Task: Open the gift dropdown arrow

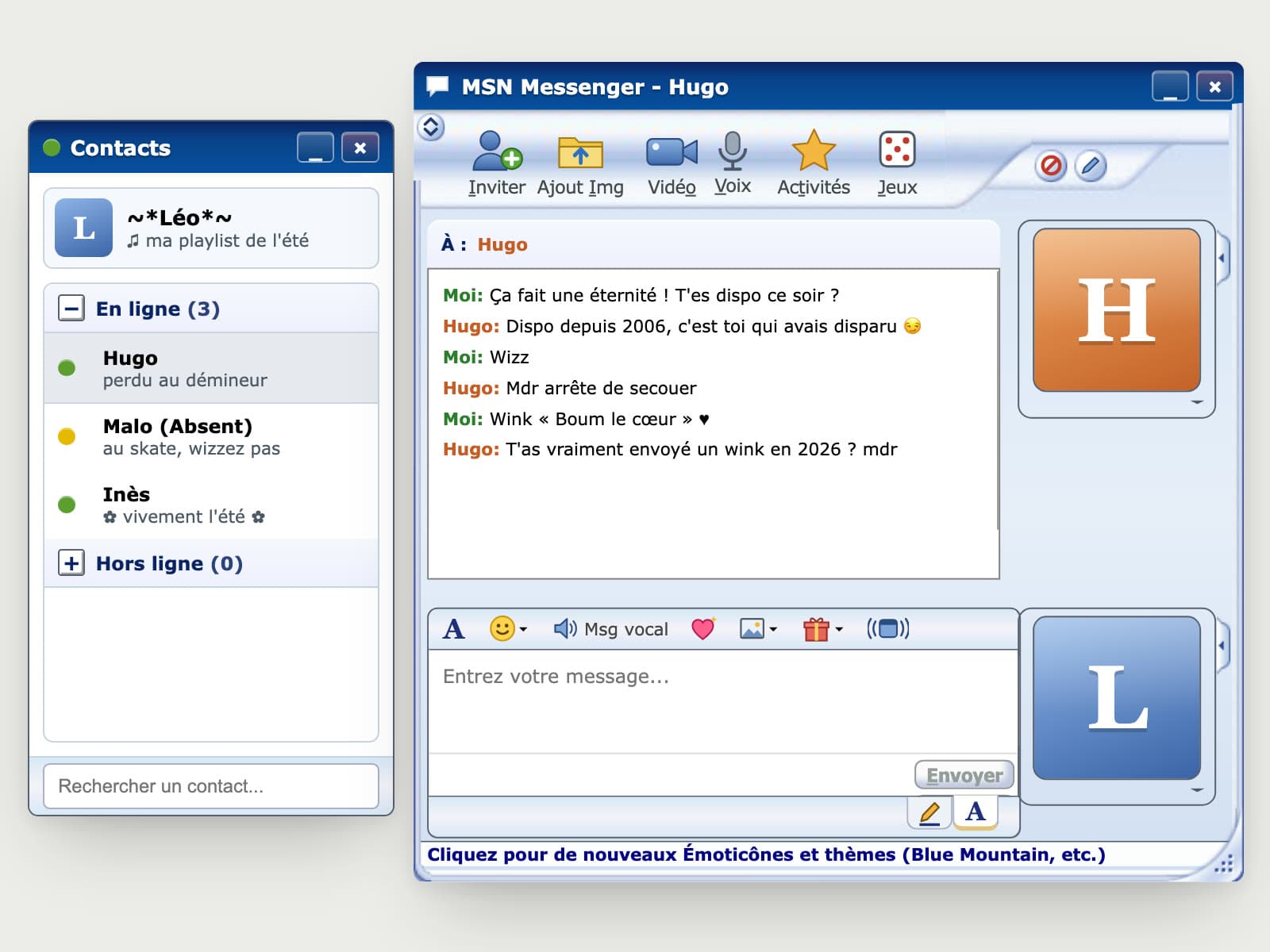Action: pyautogui.click(x=839, y=630)
